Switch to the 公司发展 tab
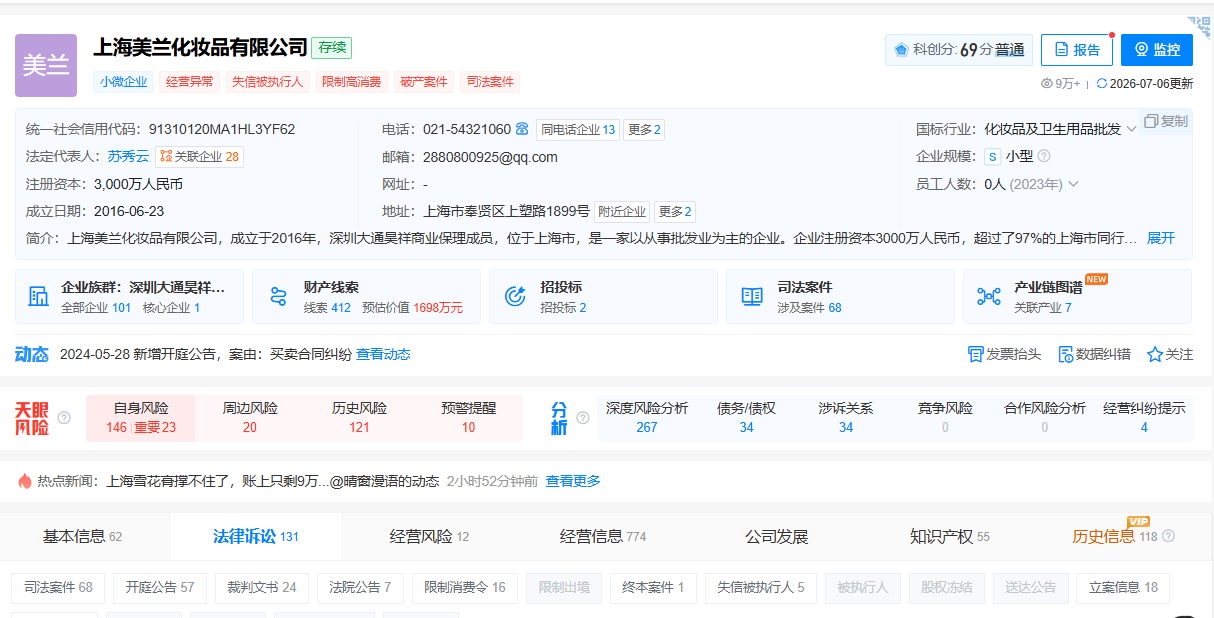Screen dimensions: 1214x618 point(776,536)
